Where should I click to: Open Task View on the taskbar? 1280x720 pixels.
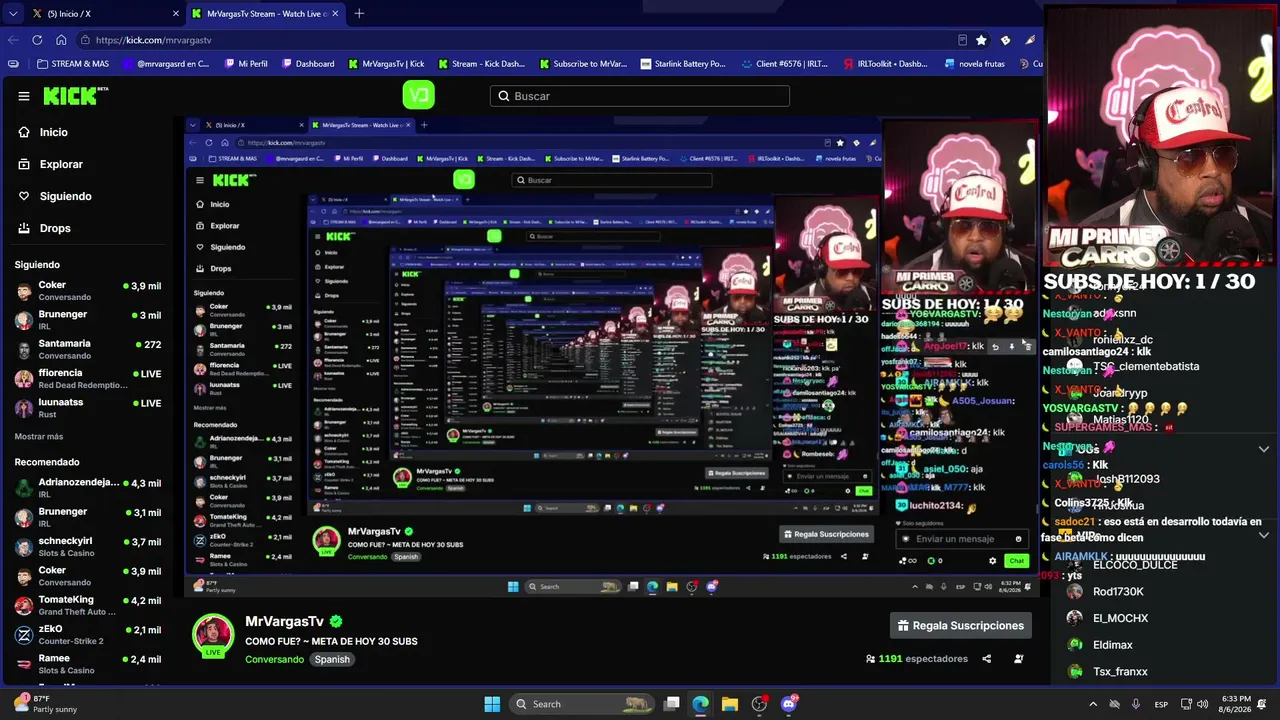coord(672,704)
